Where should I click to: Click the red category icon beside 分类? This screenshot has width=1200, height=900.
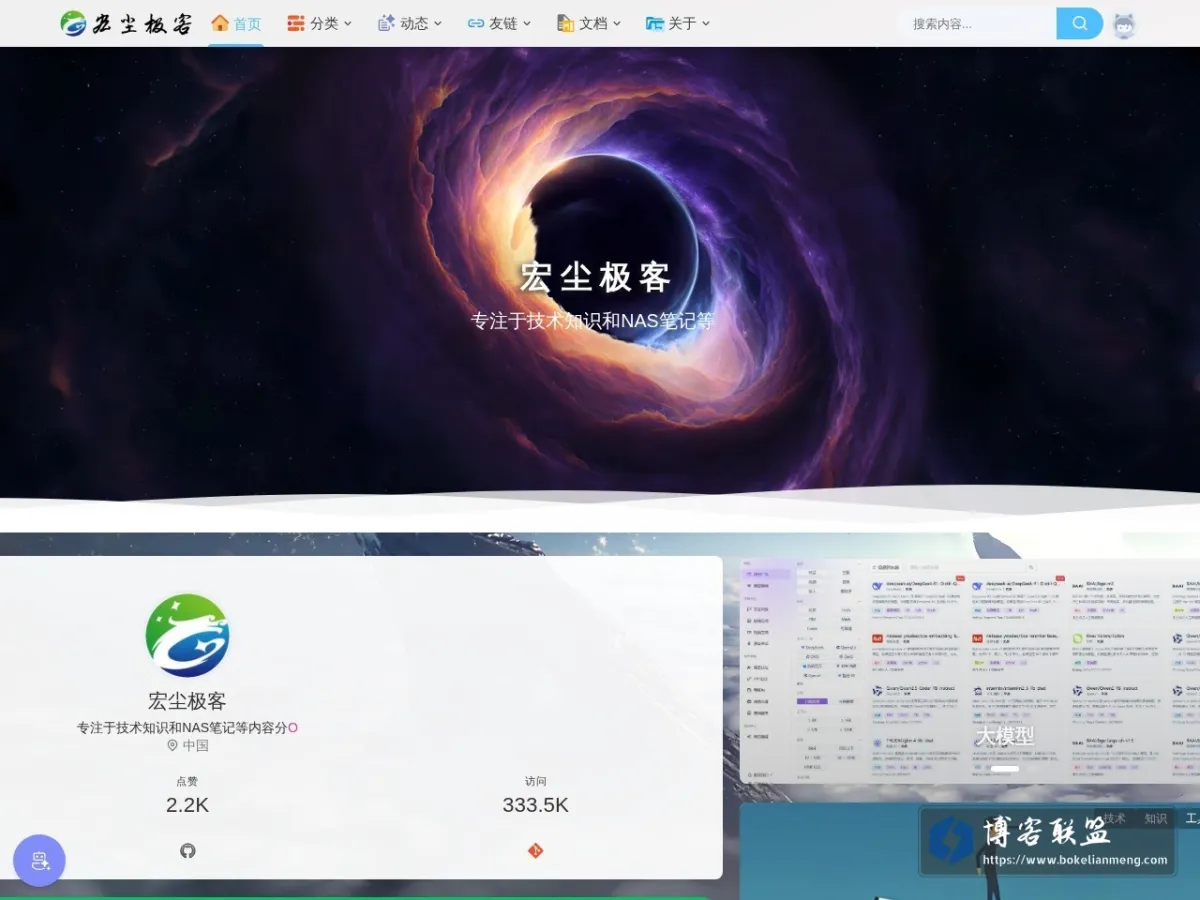click(296, 23)
